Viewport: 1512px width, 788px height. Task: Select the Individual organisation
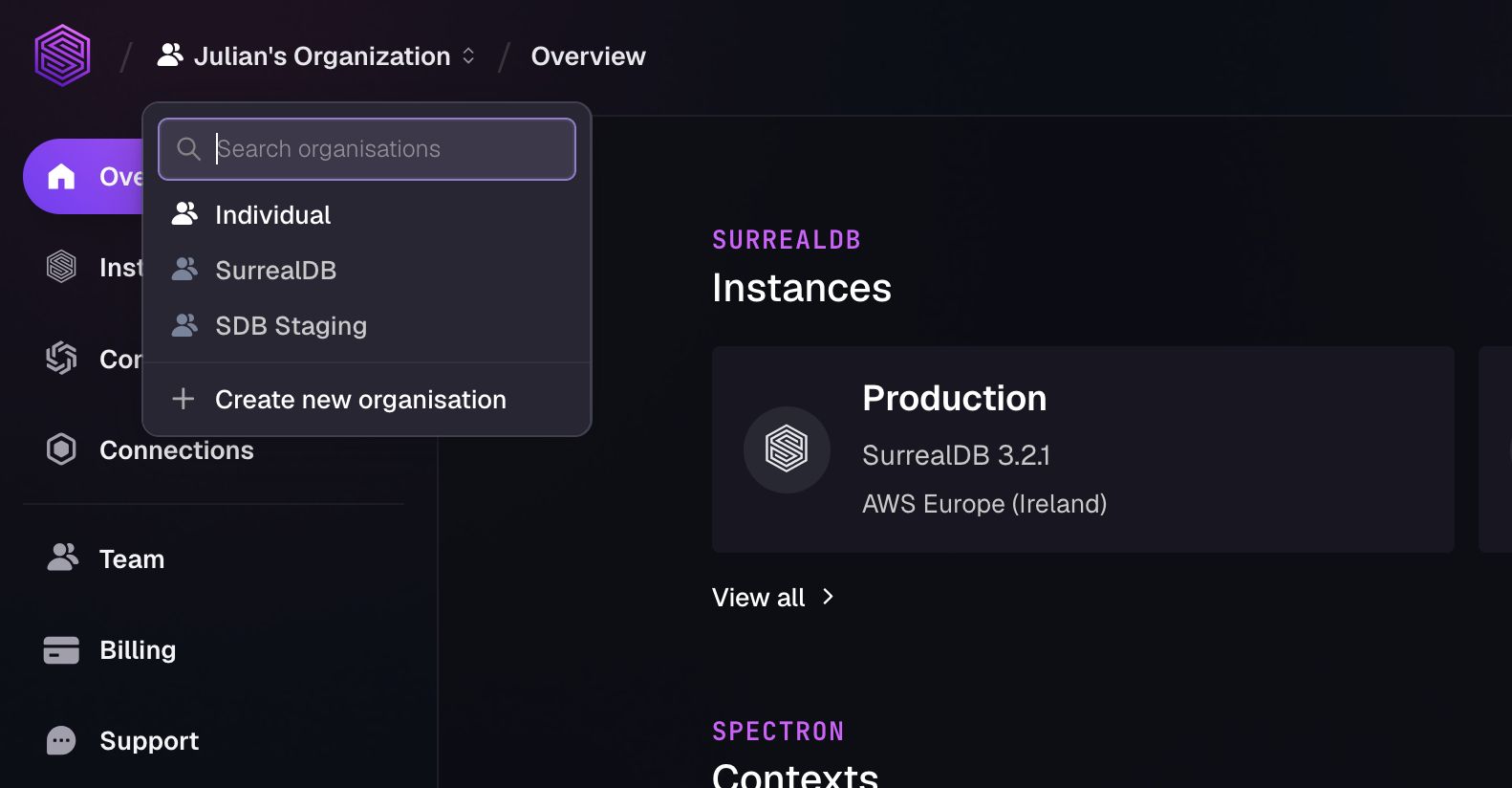[x=367, y=215]
